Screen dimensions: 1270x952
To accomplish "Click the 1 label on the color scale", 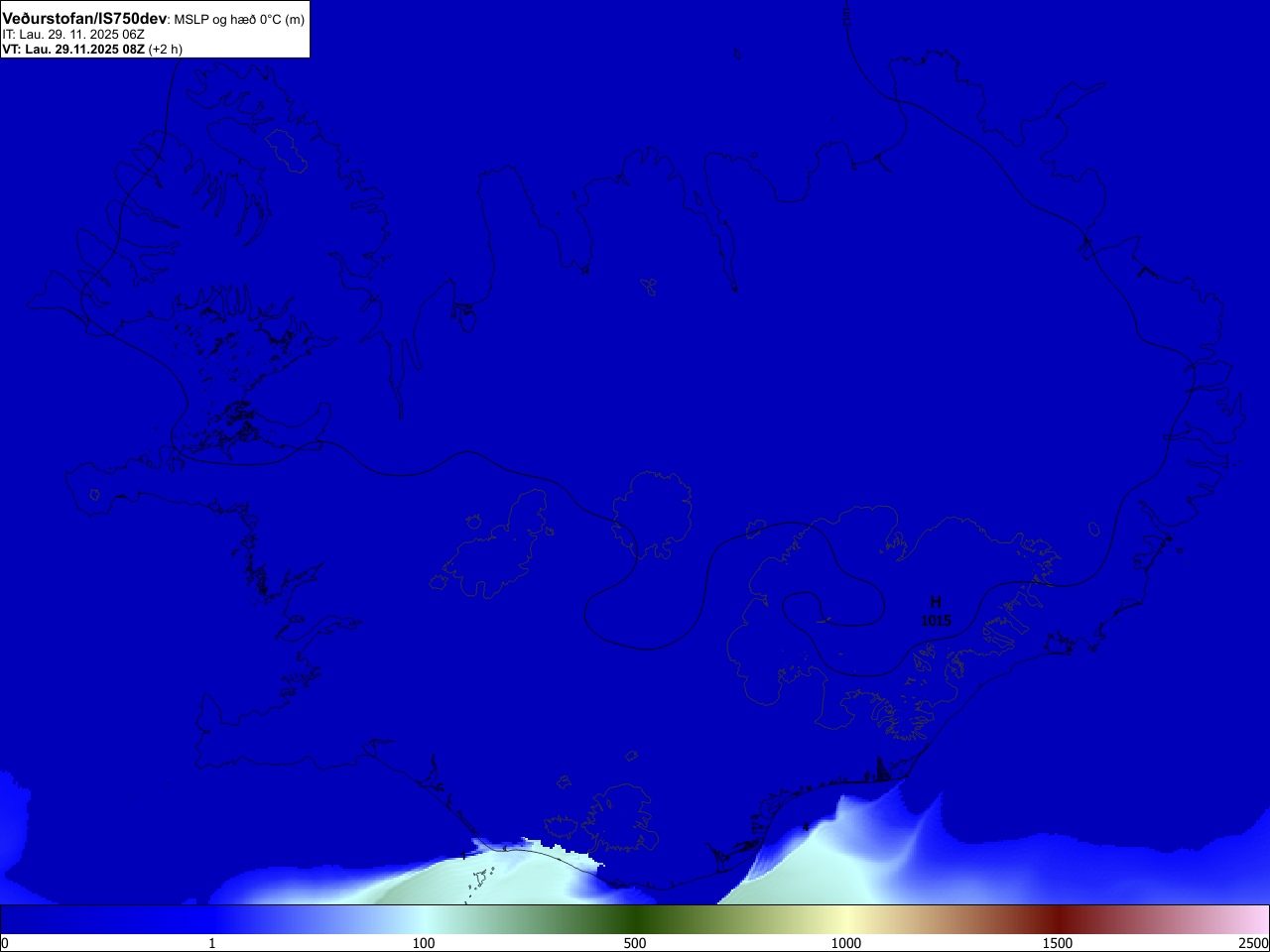I will (x=211, y=943).
